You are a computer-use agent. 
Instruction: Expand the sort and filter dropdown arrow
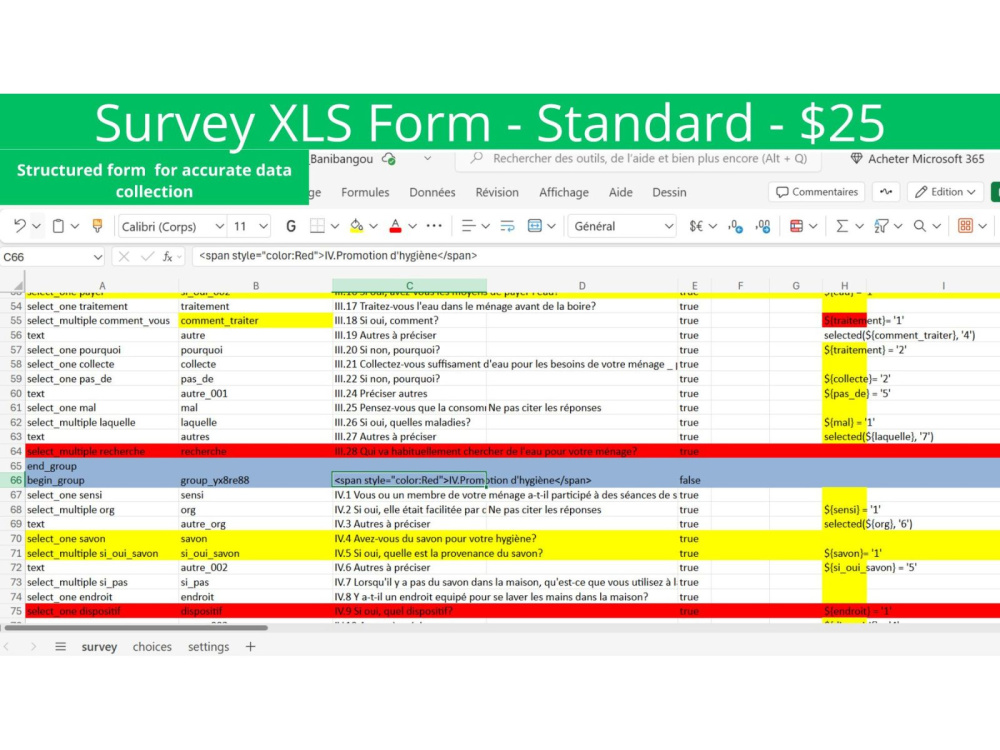[x=898, y=226]
